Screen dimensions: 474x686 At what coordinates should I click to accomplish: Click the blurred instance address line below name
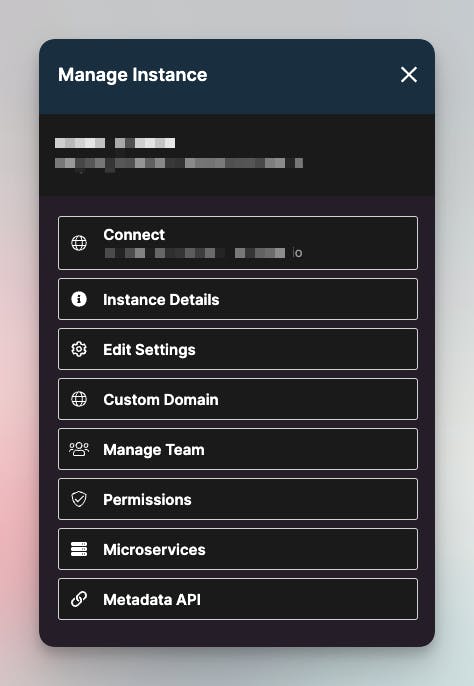pos(179,164)
